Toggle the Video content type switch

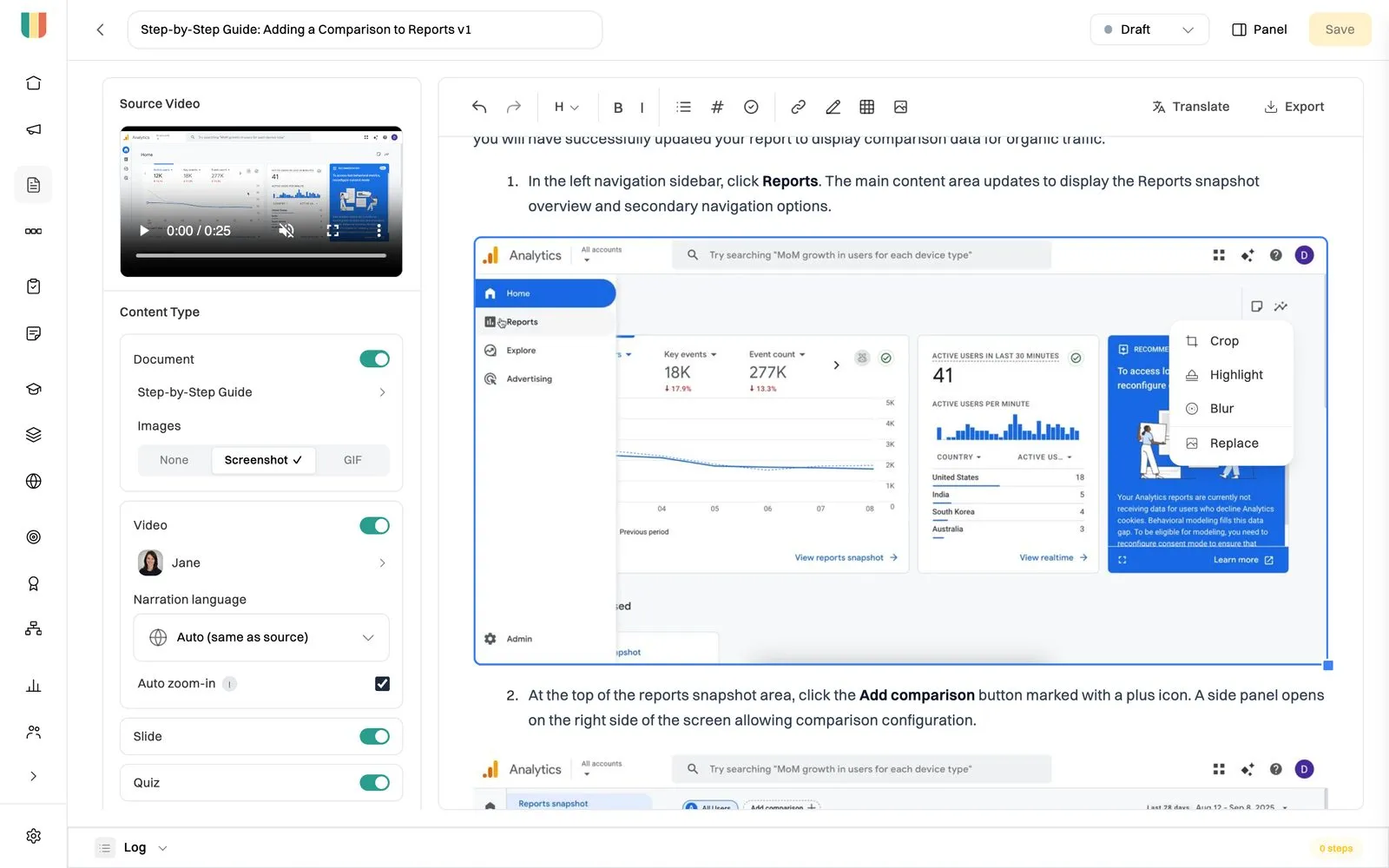coord(375,525)
